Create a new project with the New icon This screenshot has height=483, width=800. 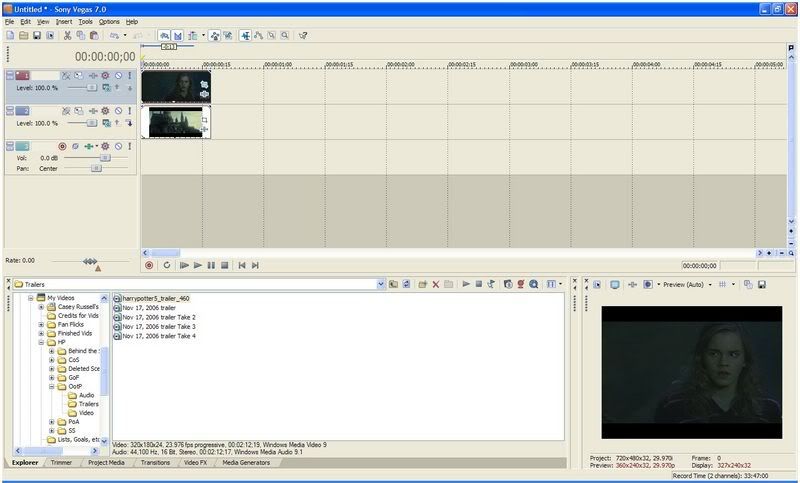10,35
